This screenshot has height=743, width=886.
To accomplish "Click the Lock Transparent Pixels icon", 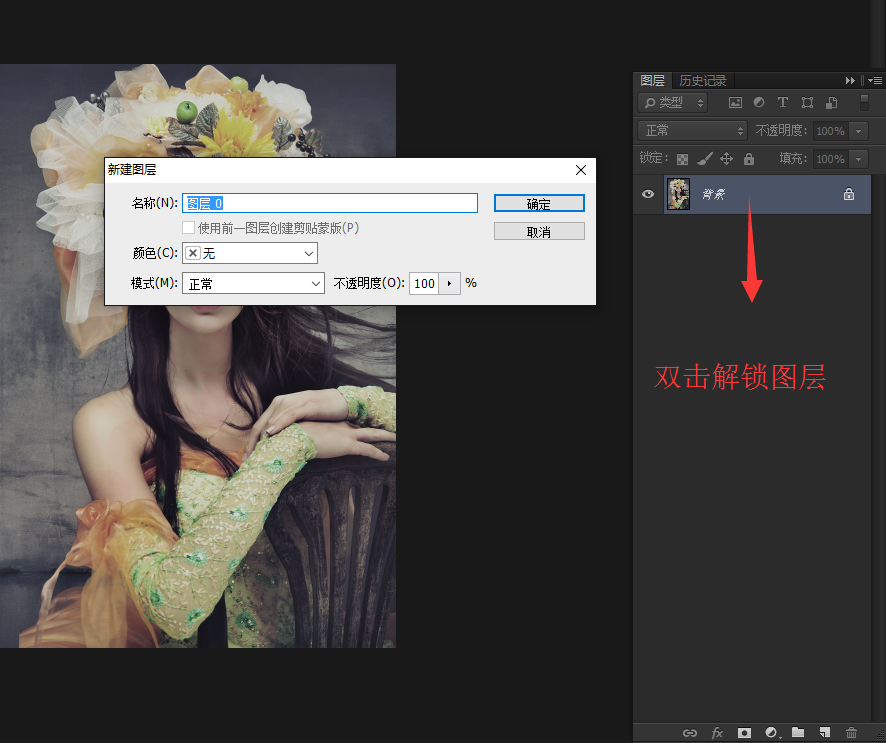I will [683, 158].
